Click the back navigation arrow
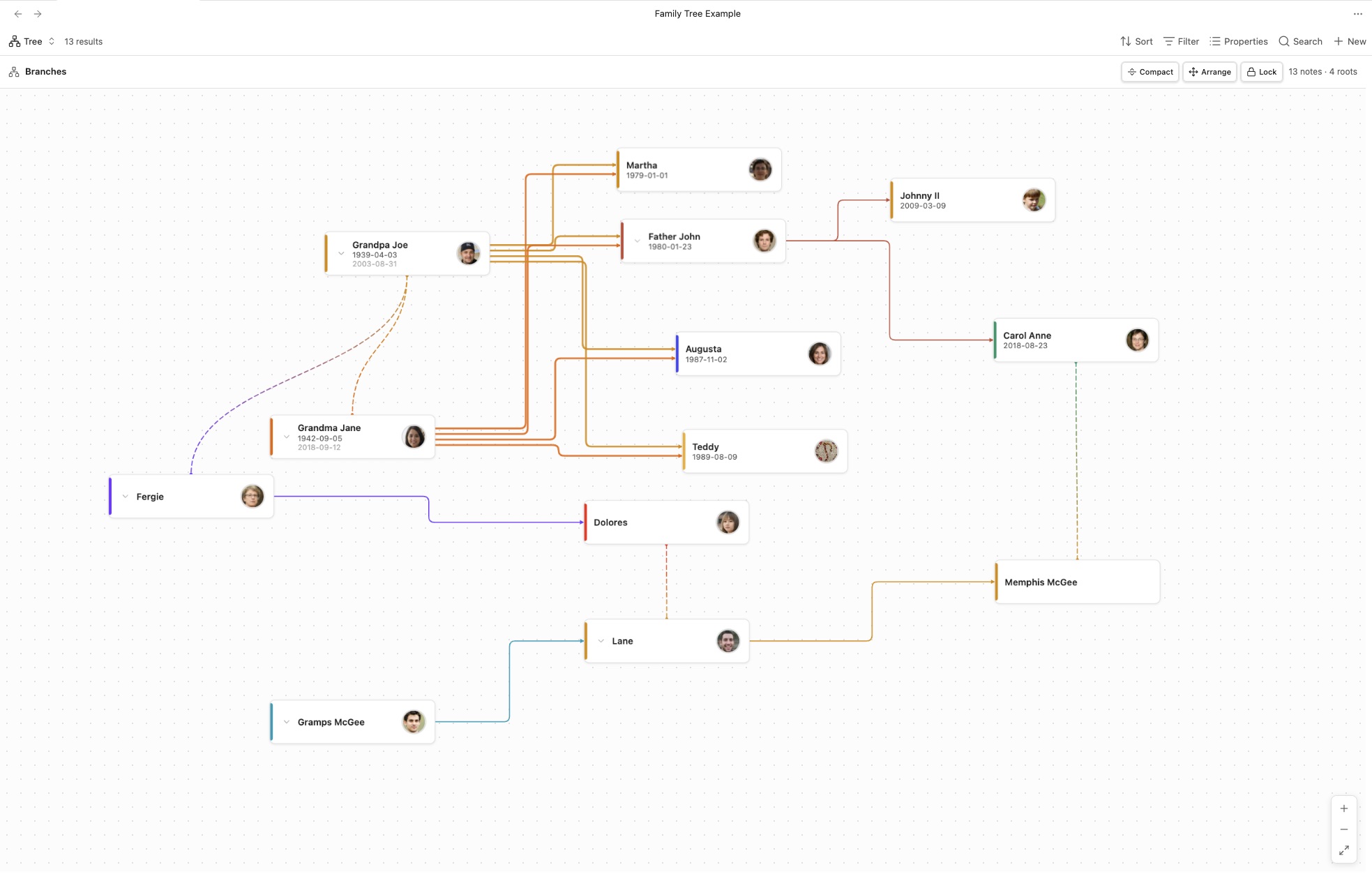This screenshot has height=874, width=1372. [x=18, y=14]
